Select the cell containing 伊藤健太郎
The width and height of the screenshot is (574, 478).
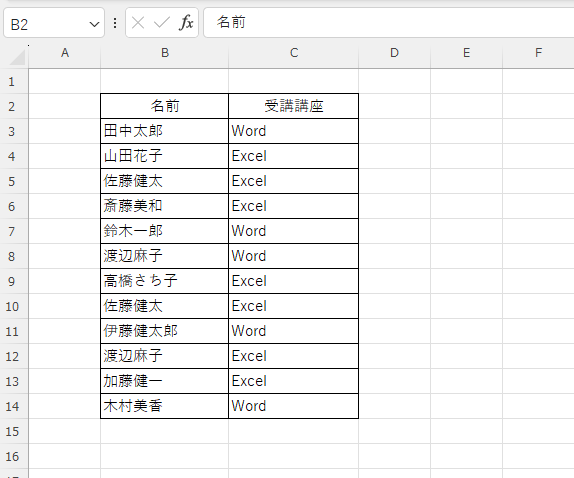pyautogui.click(x=164, y=331)
